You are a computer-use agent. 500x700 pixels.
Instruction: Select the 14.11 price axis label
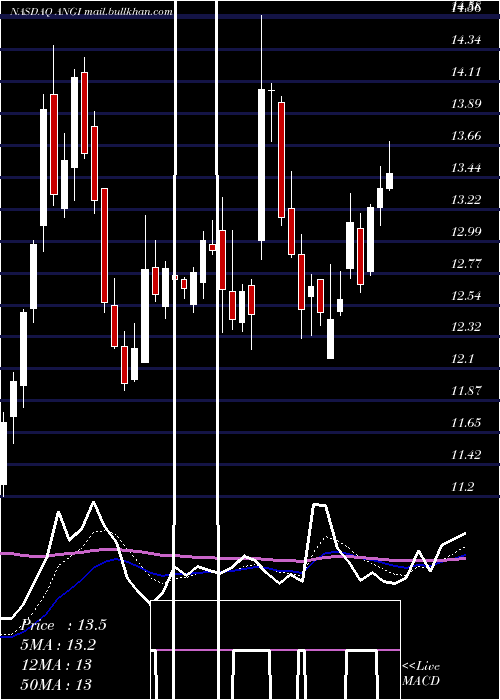466,72
